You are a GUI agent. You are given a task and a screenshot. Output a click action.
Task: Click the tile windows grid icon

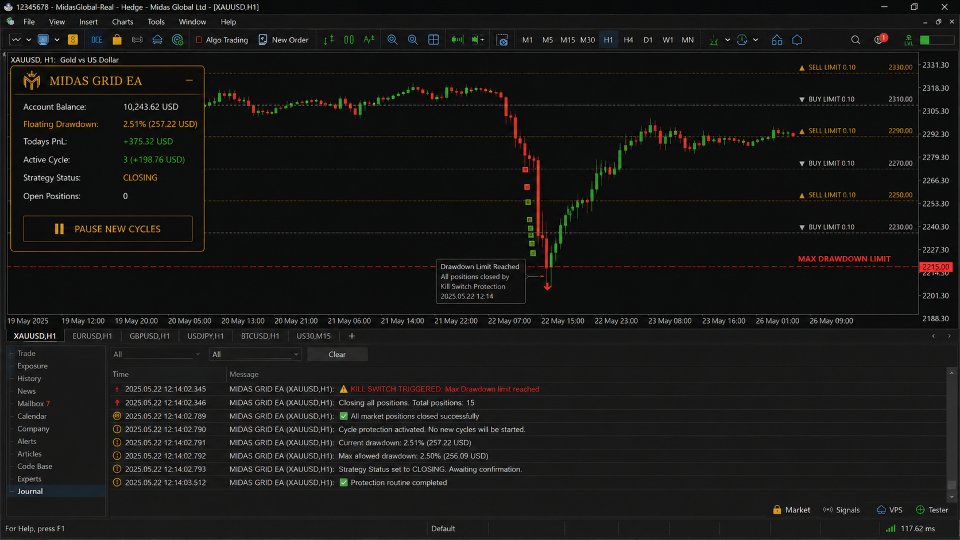click(x=433, y=40)
